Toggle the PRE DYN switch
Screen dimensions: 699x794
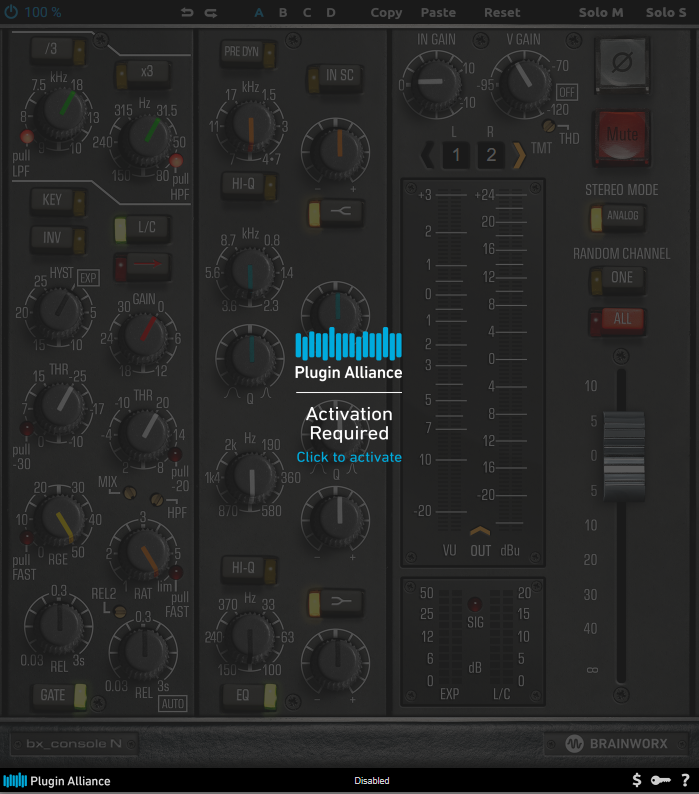[248, 53]
